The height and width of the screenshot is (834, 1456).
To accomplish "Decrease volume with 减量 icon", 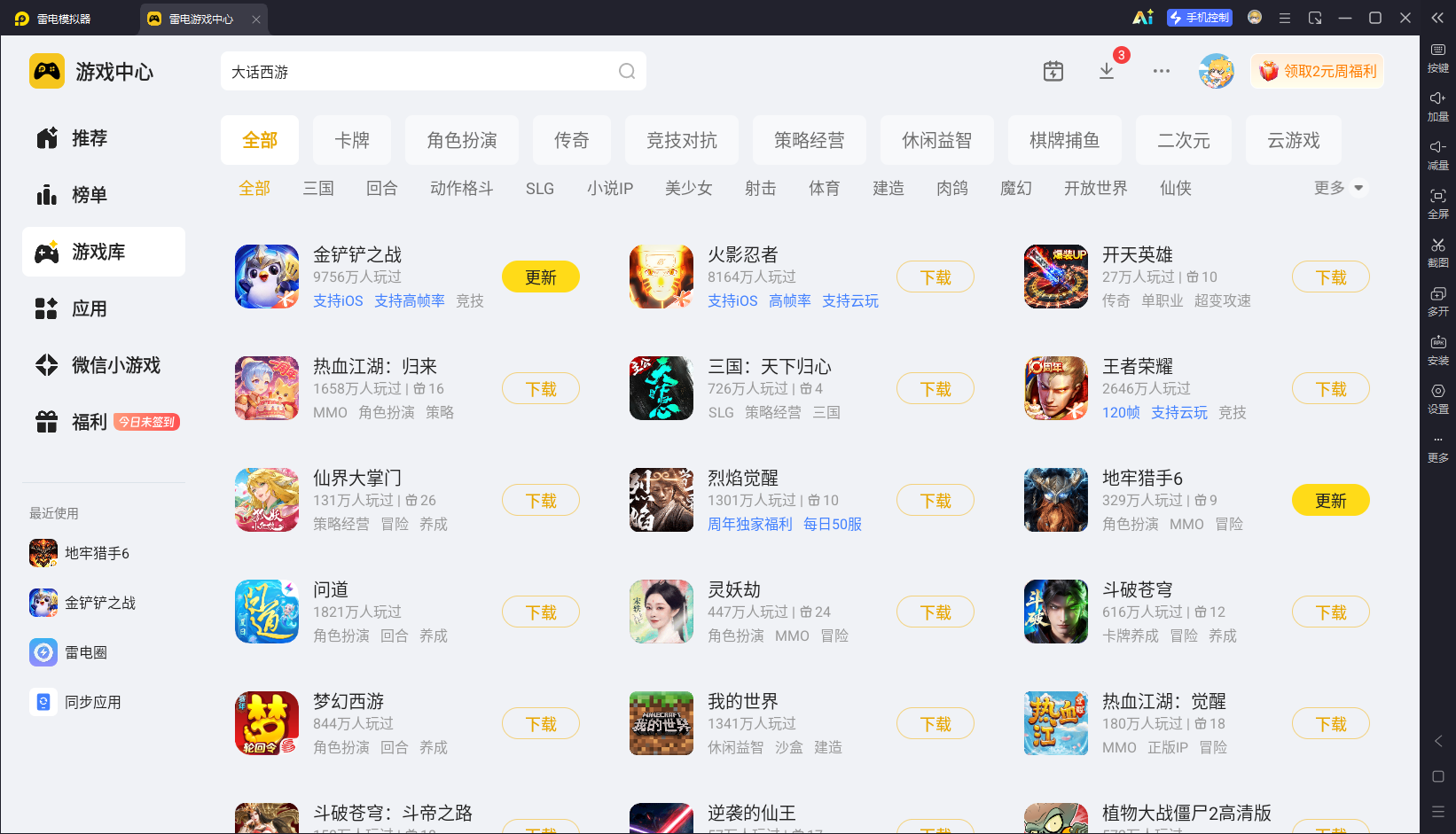I will [x=1438, y=156].
